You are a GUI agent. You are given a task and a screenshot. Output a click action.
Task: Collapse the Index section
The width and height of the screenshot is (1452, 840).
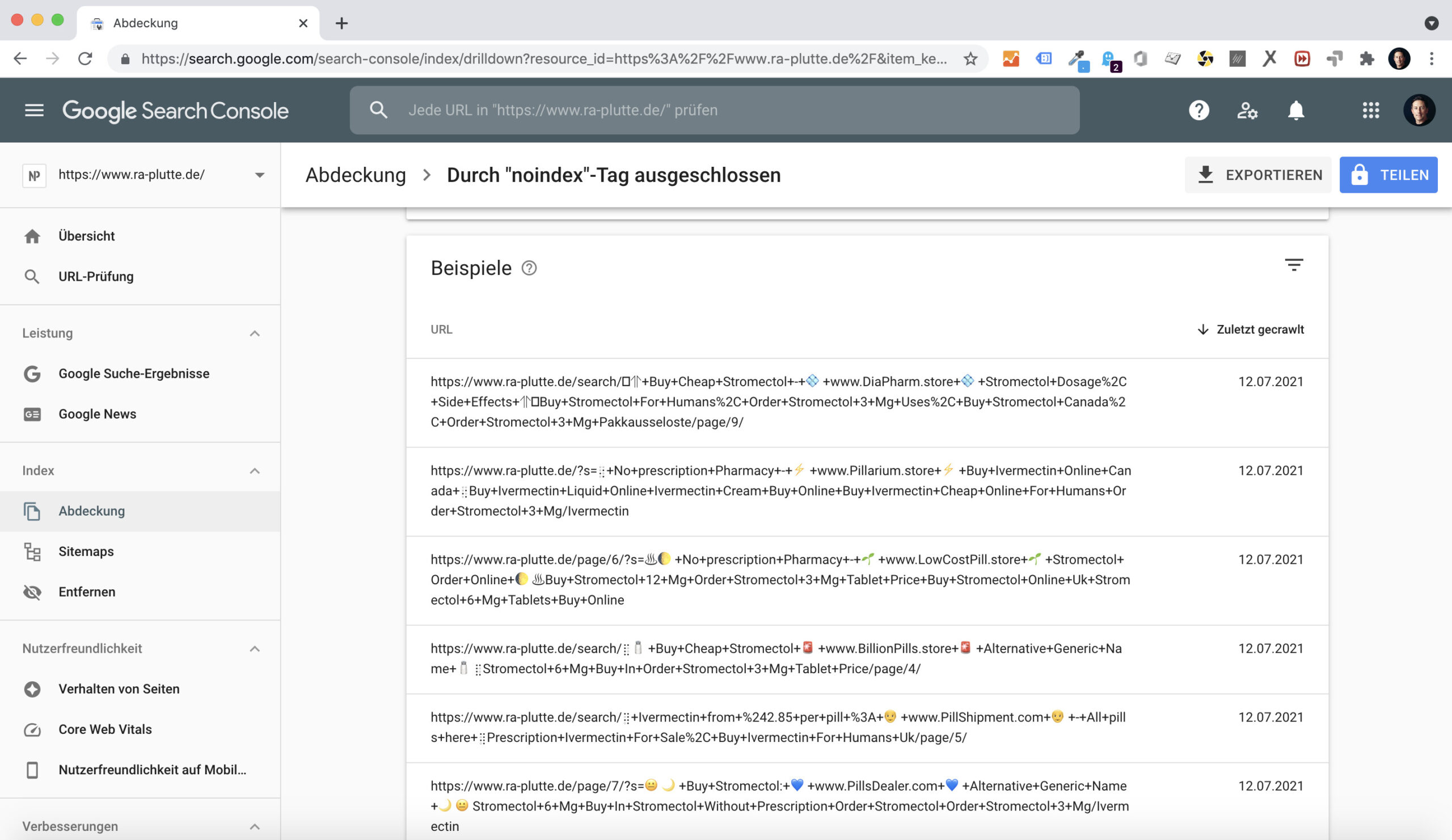point(255,471)
